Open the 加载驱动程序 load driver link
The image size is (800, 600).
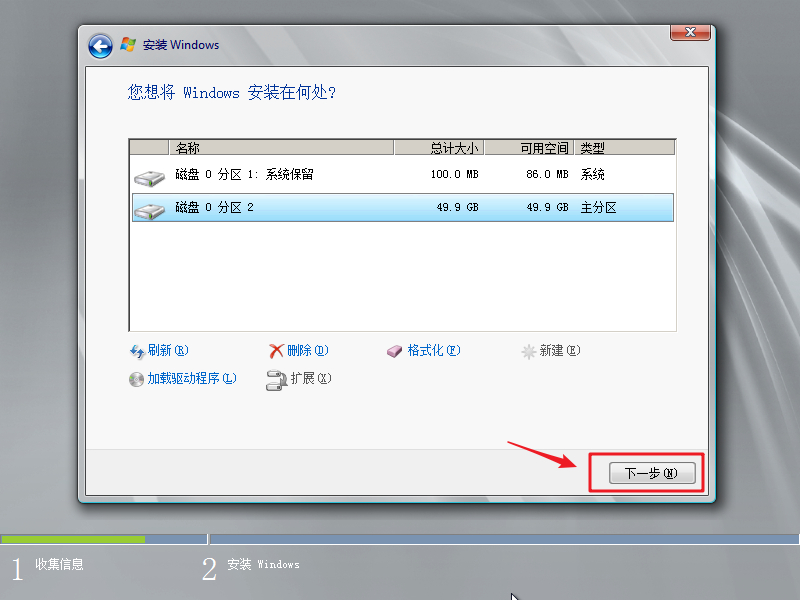tap(191, 379)
